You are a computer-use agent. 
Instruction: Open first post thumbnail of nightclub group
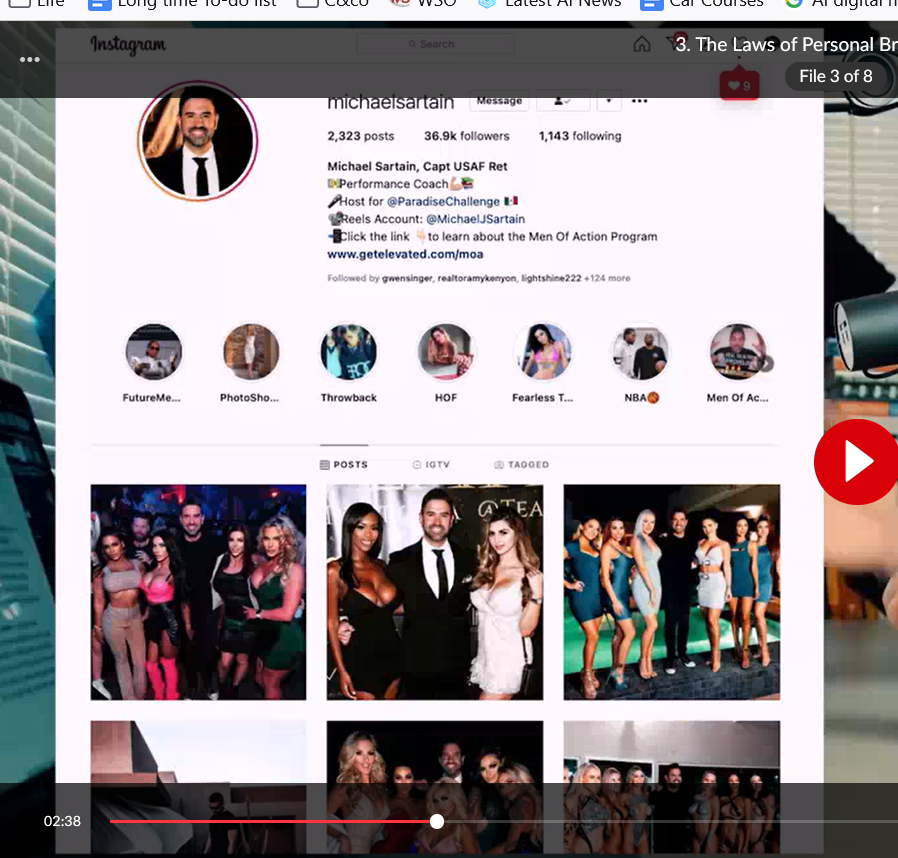tap(198, 592)
